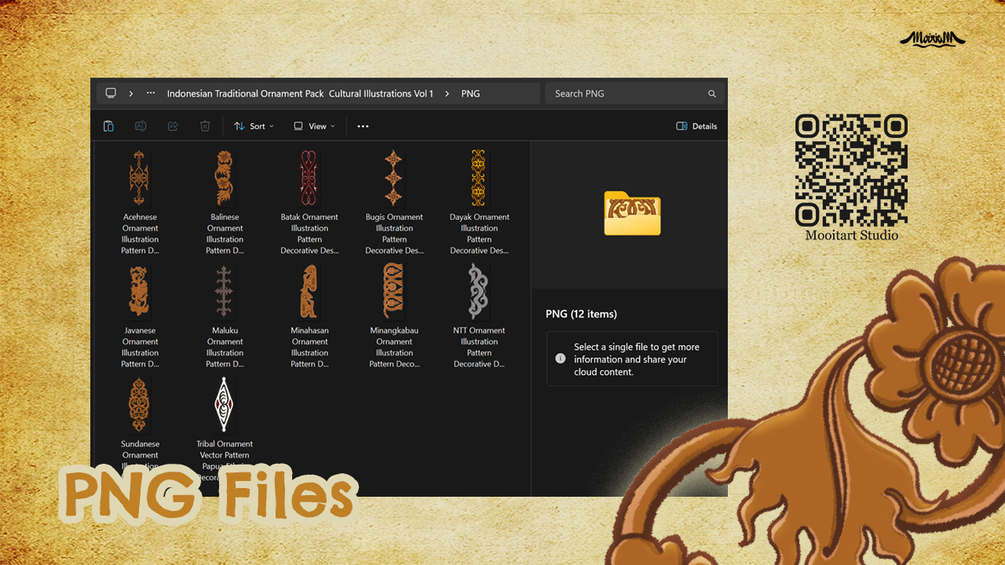Toggle the Details pane button

(x=697, y=126)
